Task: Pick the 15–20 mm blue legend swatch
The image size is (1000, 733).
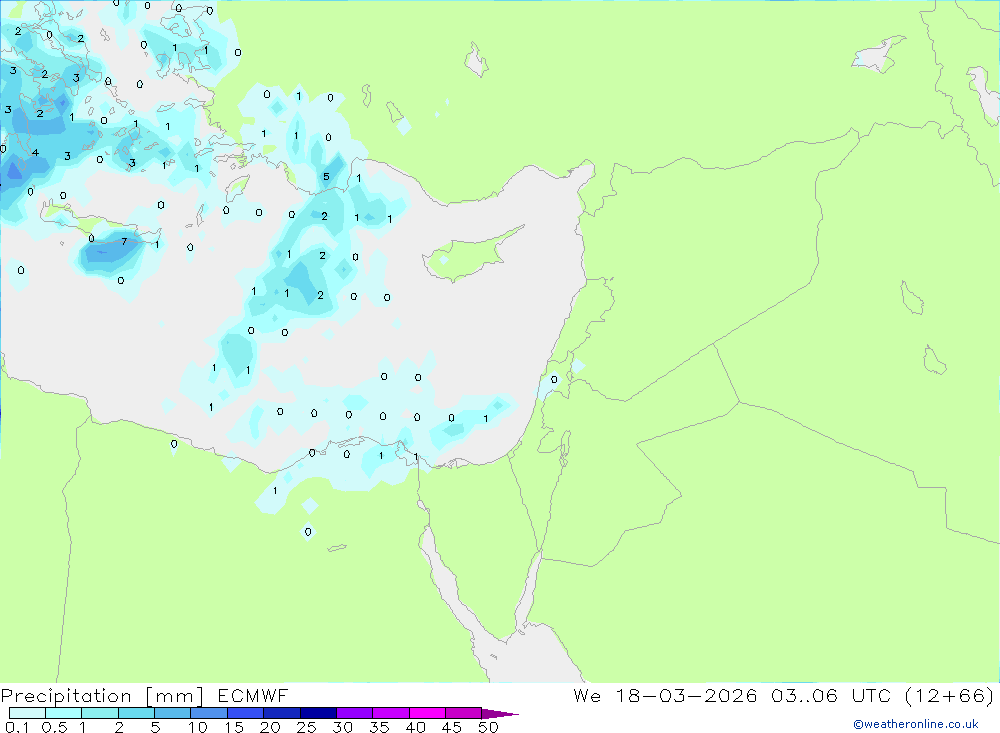Action: (246, 713)
